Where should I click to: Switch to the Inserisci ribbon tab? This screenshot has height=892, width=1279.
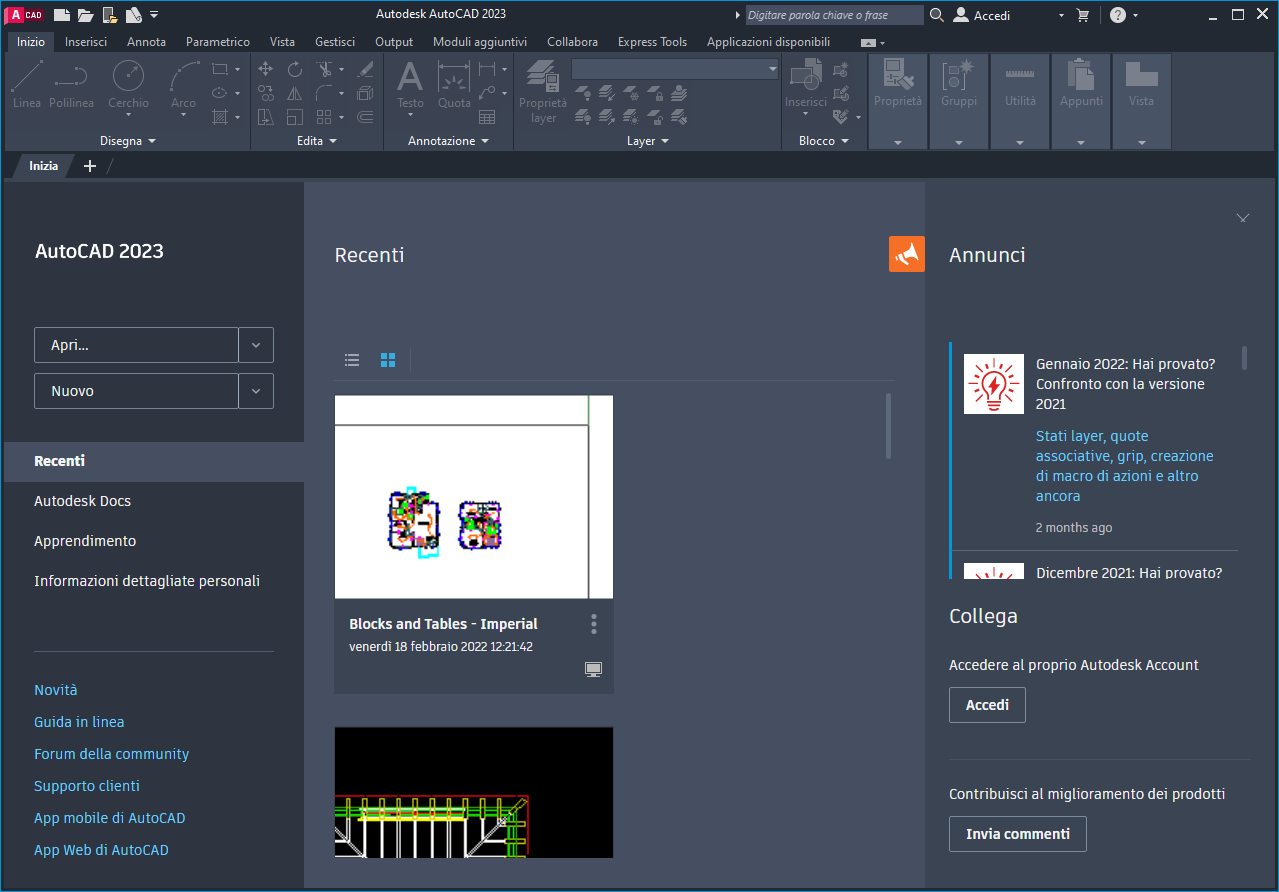point(86,42)
